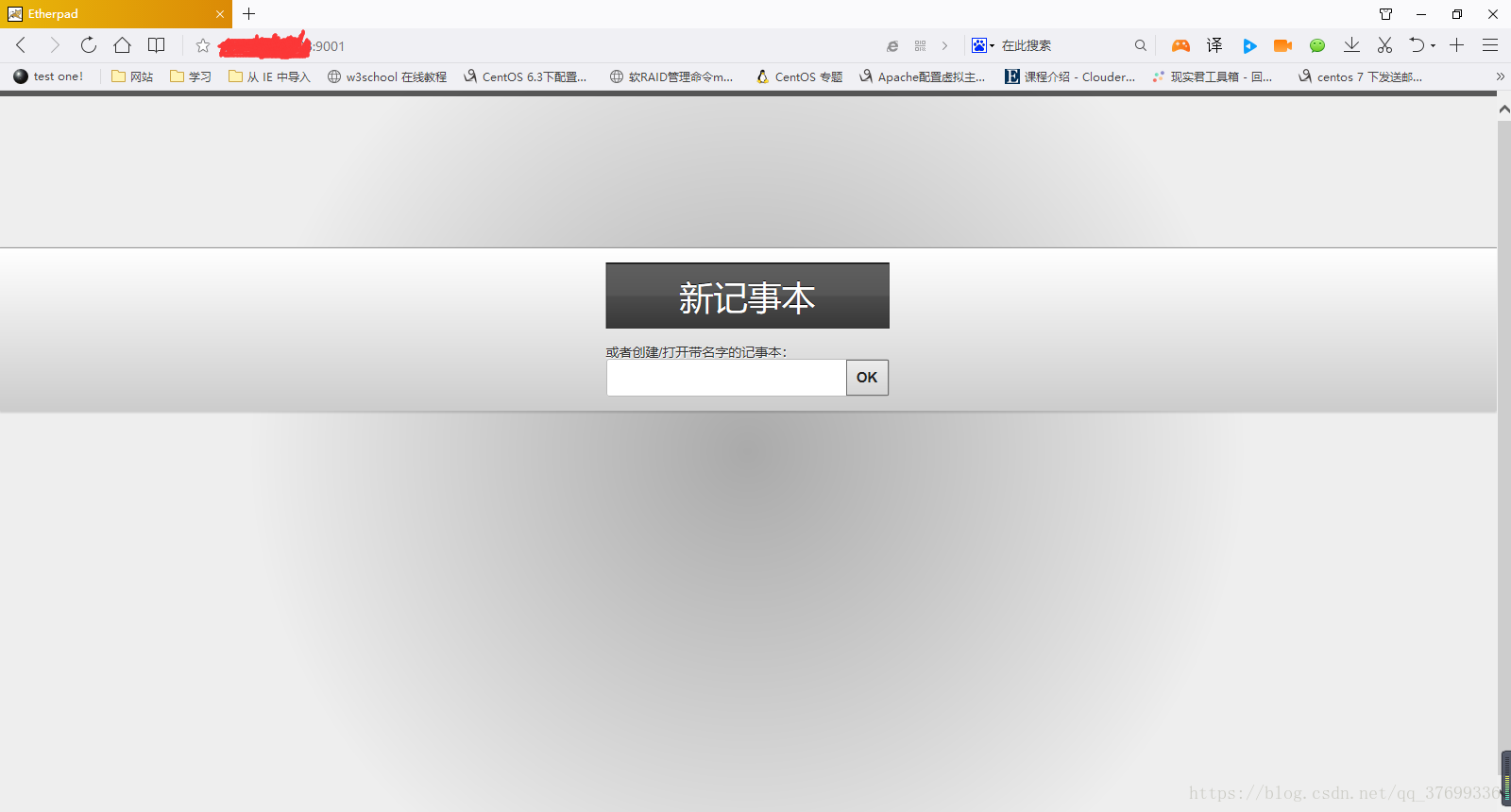The width and height of the screenshot is (1511, 812).
Task: Bookmark the page with the star icon
Action: [x=202, y=45]
